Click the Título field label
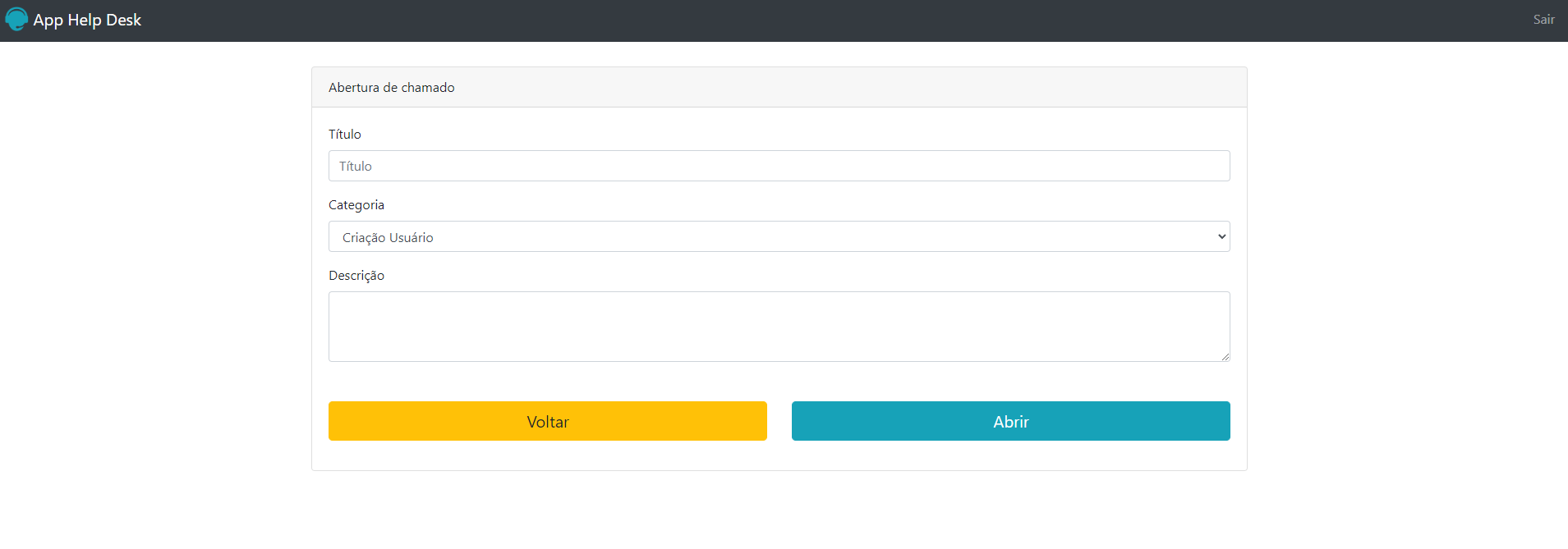The width and height of the screenshot is (1568, 549). pos(344,134)
